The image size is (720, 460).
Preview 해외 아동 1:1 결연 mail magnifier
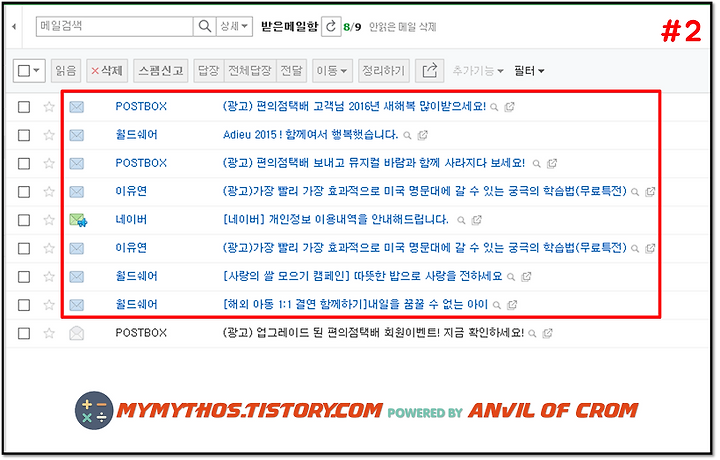click(496, 305)
